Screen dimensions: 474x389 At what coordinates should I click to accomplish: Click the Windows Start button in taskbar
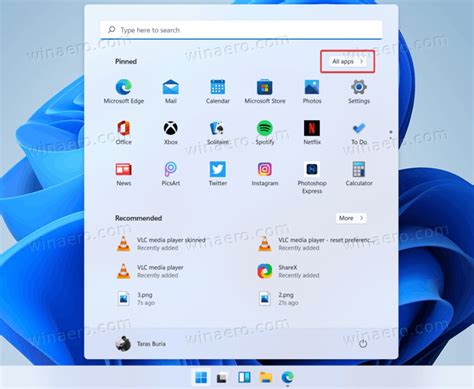[x=201, y=378]
